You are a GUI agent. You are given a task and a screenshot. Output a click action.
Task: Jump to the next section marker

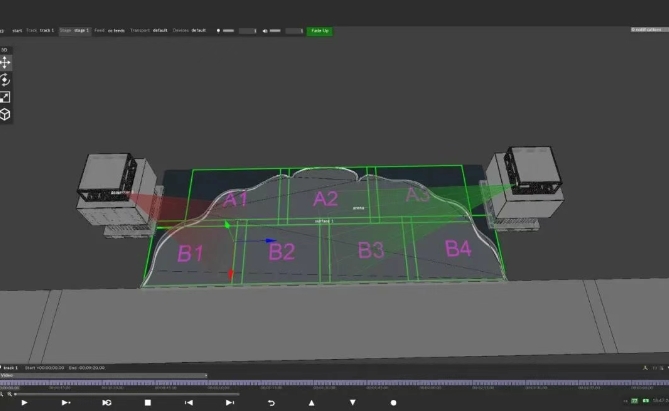pos(230,402)
